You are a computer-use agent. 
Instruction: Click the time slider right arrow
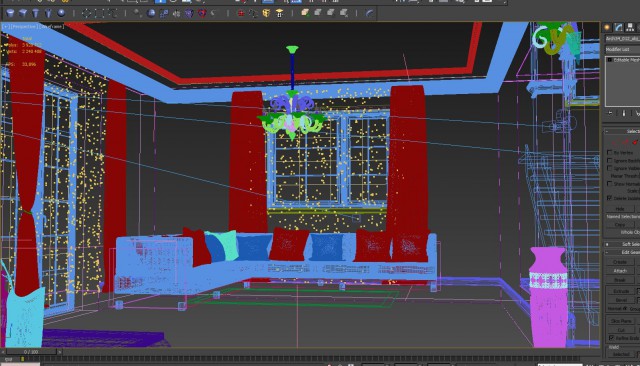coord(60,351)
